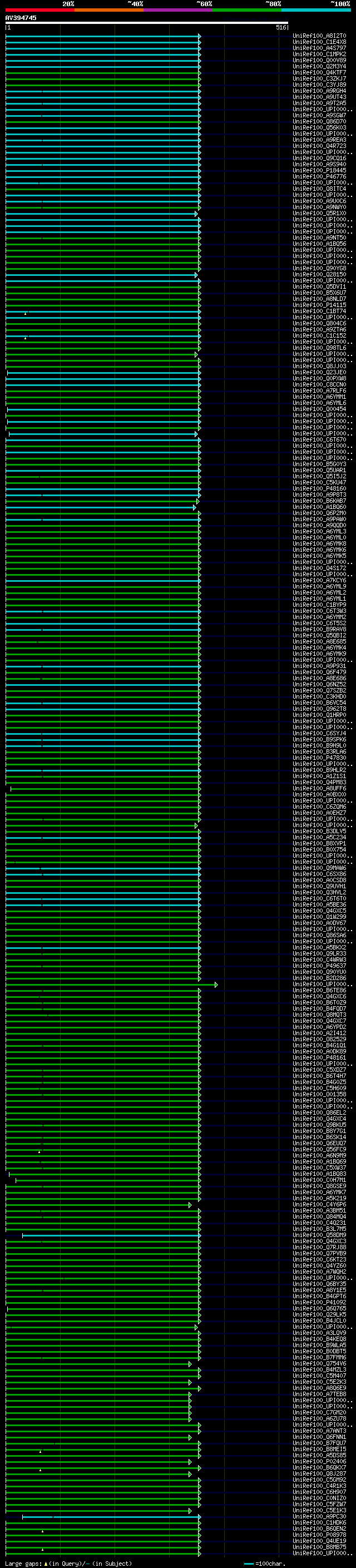The image size is (356, 1568).
Task: Select hit UniRef100_B6TE86
Action: coord(319,990)
